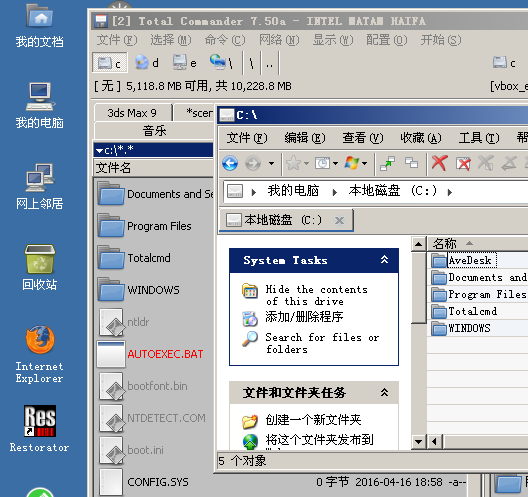Collapse the System Tasks panel

pyautogui.click(x=384, y=260)
